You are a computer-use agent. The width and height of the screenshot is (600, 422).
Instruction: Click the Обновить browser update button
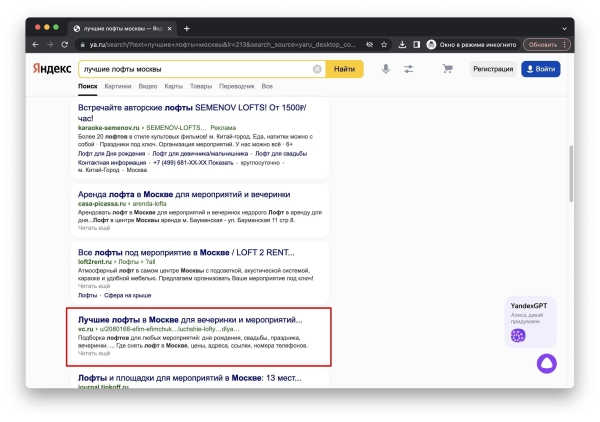[542, 45]
